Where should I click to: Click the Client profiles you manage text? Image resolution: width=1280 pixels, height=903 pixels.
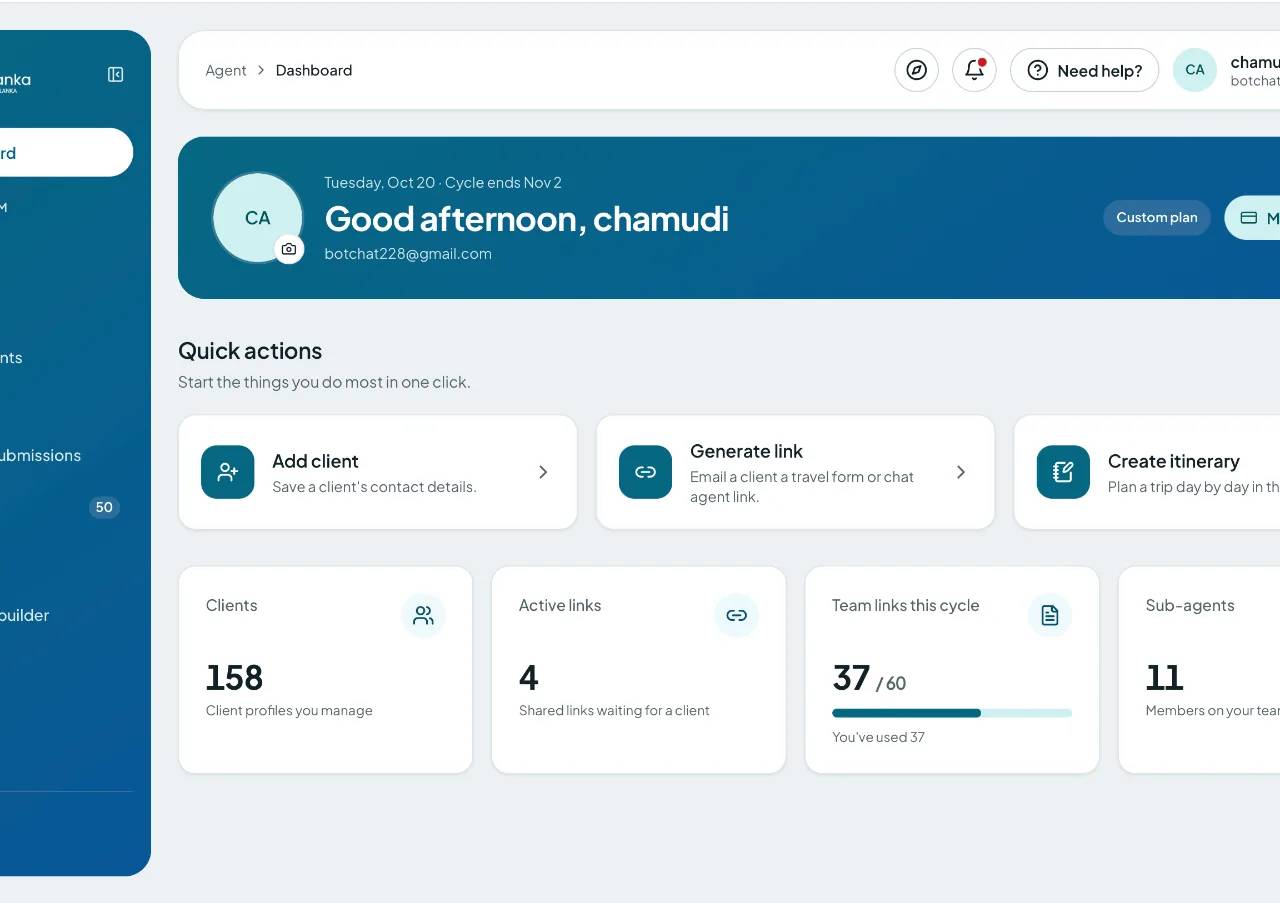(289, 710)
